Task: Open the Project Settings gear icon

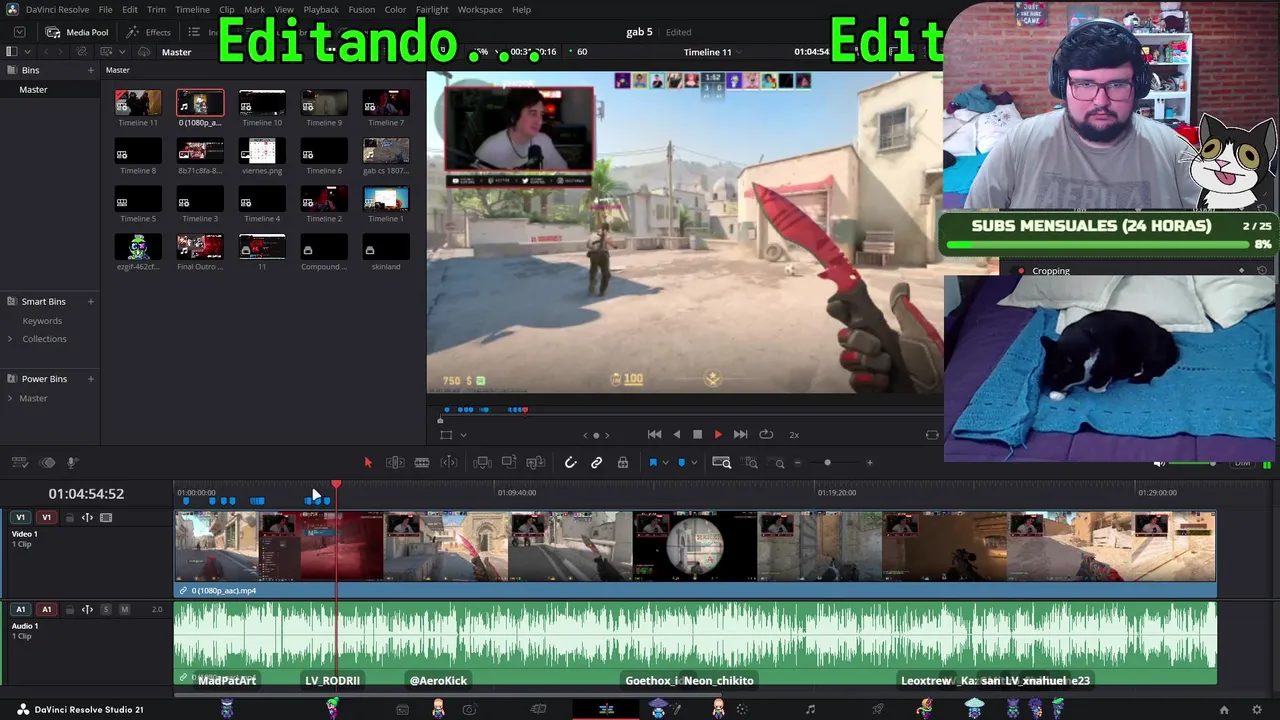Action: point(1257,710)
